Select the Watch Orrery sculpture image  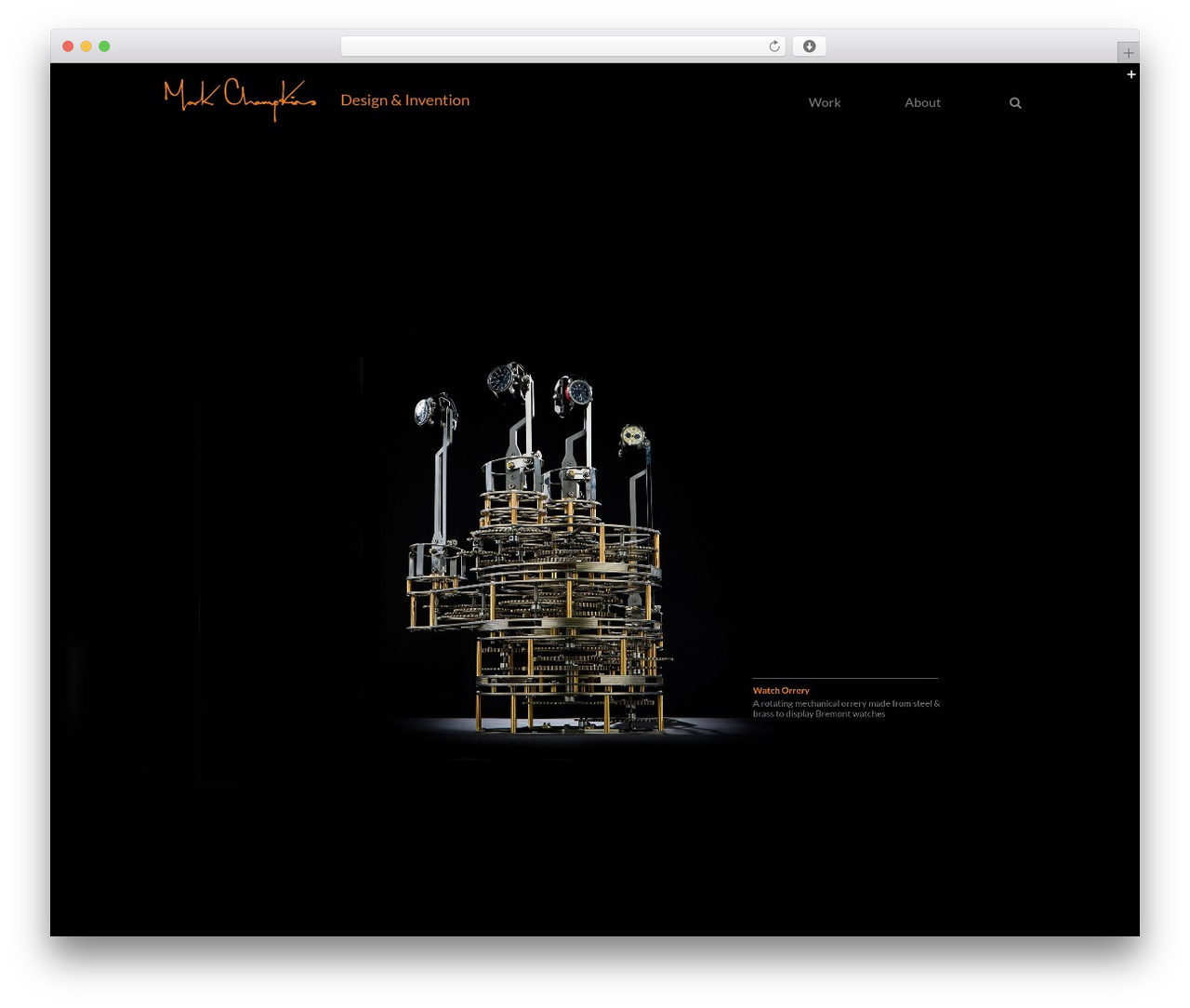pyautogui.click(x=539, y=549)
